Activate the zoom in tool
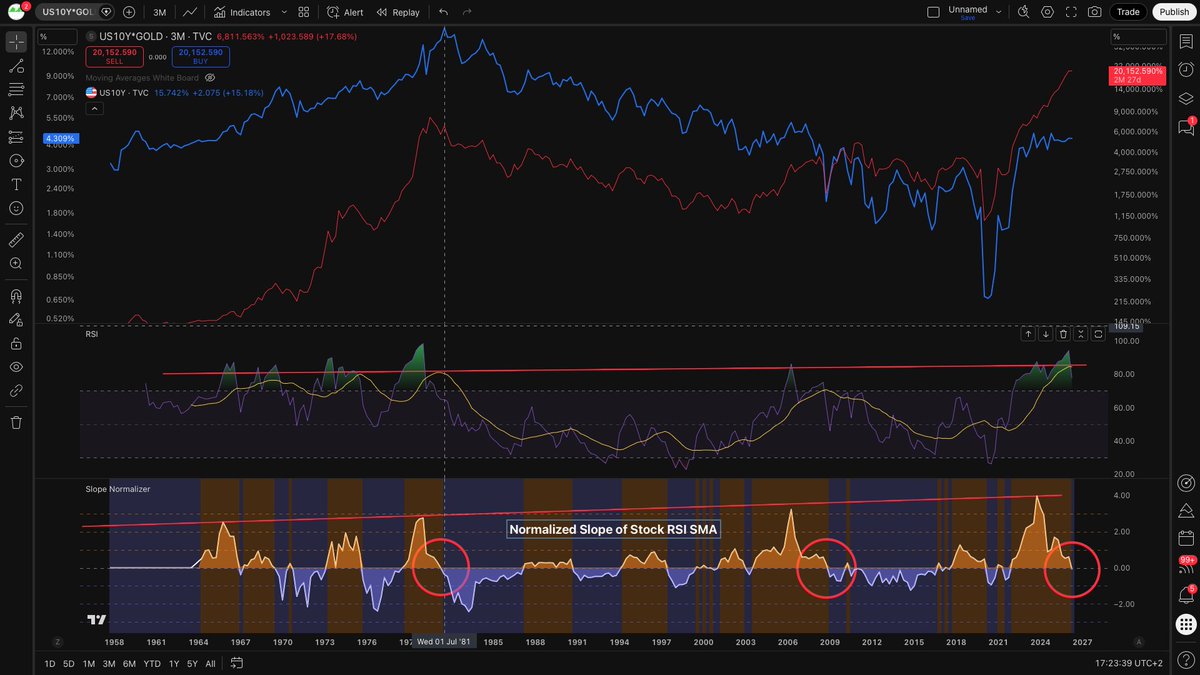Image resolution: width=1200 pixels, height=675 pixels. coord(16,264)
